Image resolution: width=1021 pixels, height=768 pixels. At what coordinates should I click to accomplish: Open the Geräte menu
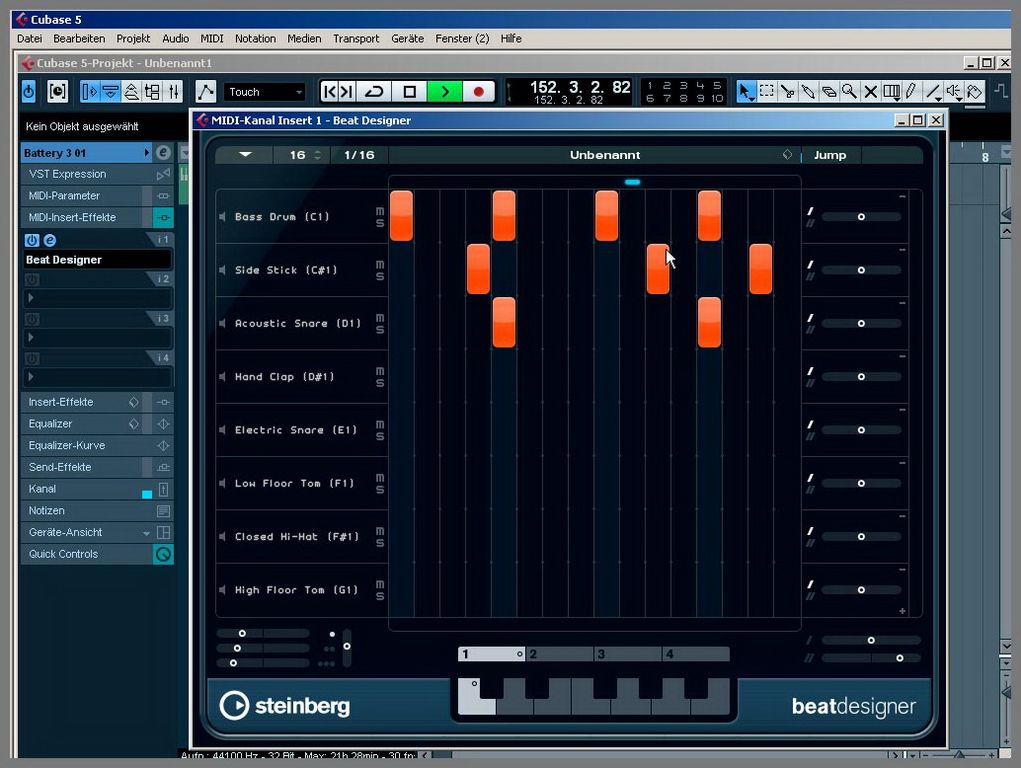[x=408, y=38]
